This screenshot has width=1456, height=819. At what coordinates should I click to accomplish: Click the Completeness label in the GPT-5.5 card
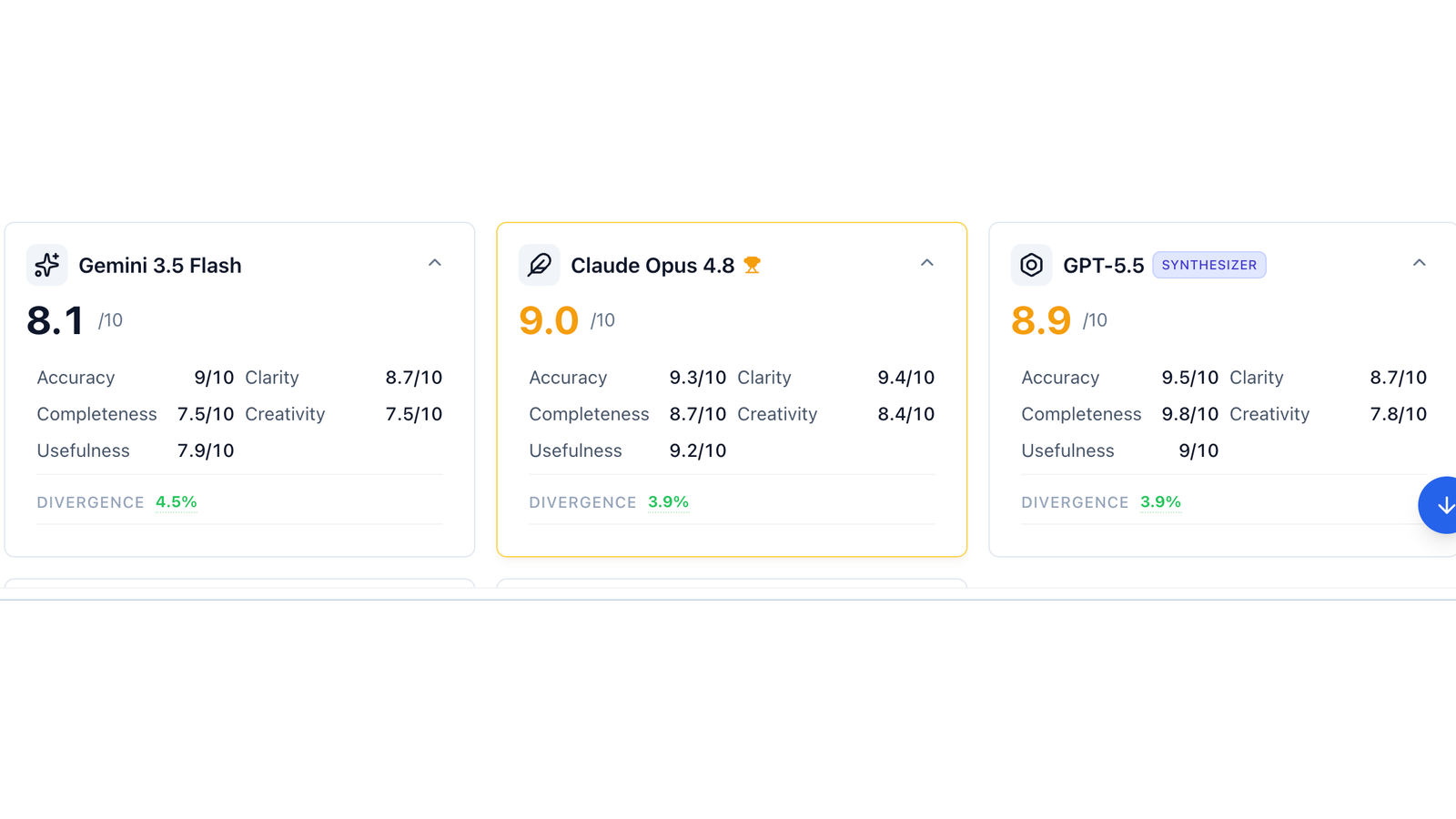coord(1081,414)
